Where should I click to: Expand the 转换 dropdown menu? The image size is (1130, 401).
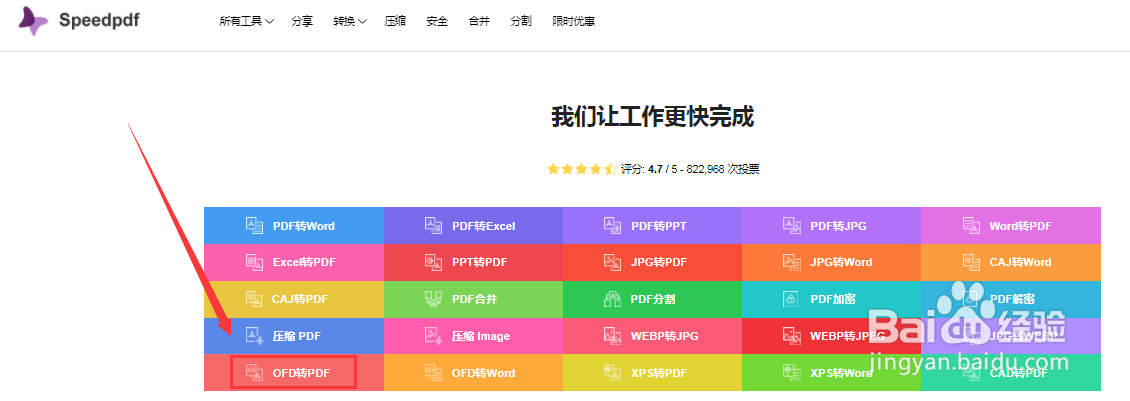(350, 21)
